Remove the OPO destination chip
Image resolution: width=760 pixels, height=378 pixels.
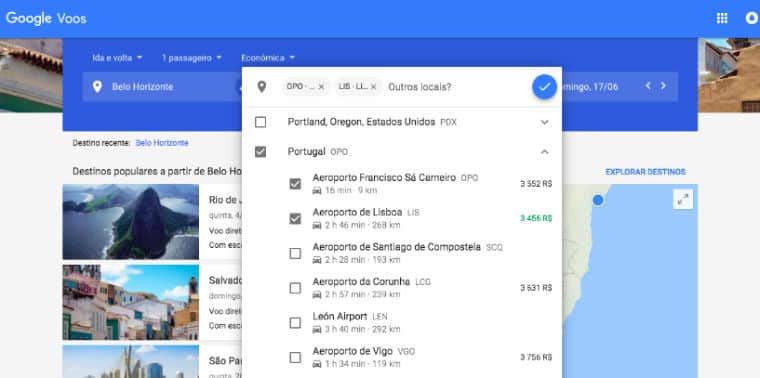[x=321, y=87]
